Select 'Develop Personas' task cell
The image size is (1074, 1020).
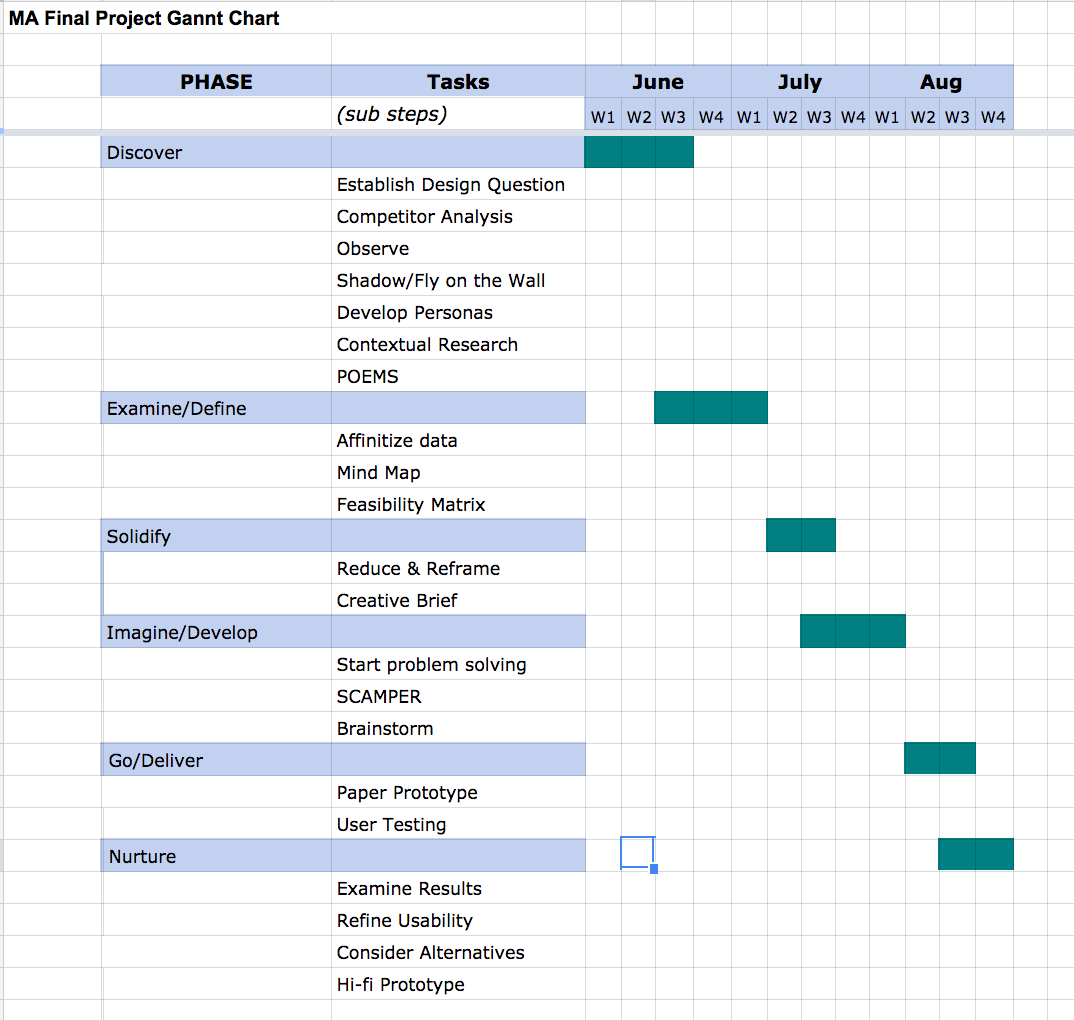coord(458,312)
